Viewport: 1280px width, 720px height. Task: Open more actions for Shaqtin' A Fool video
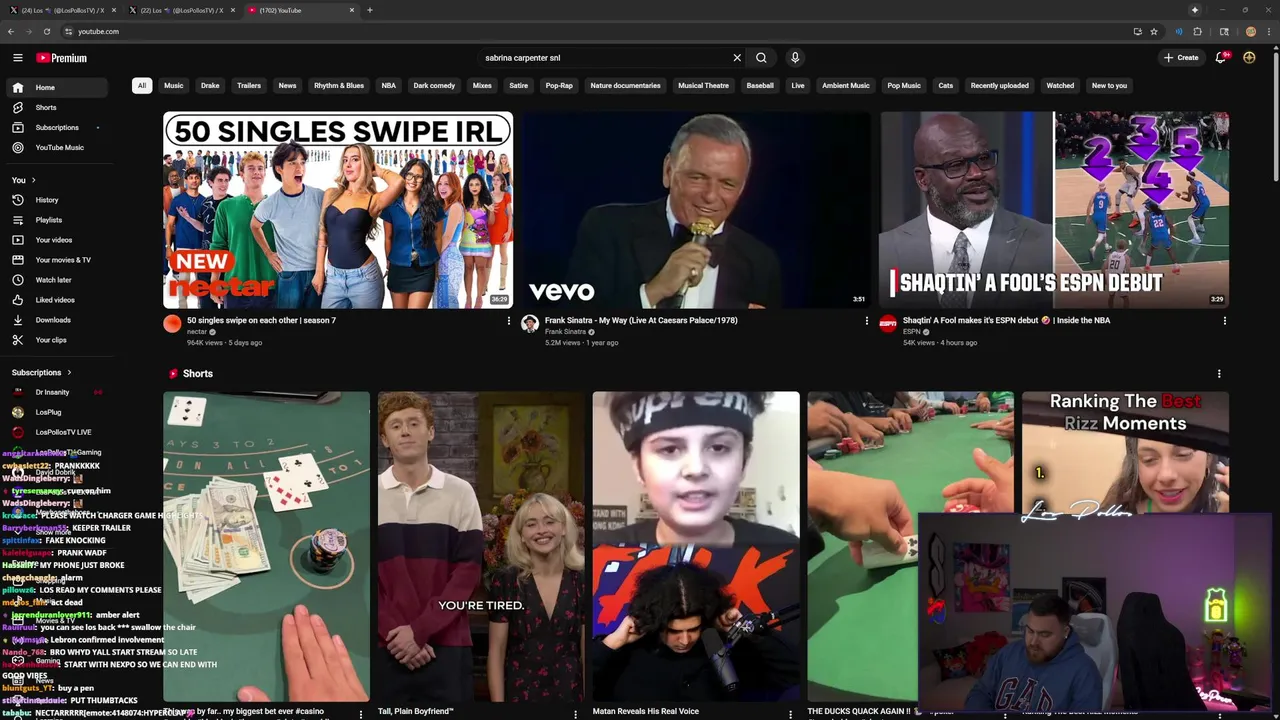1224,321
